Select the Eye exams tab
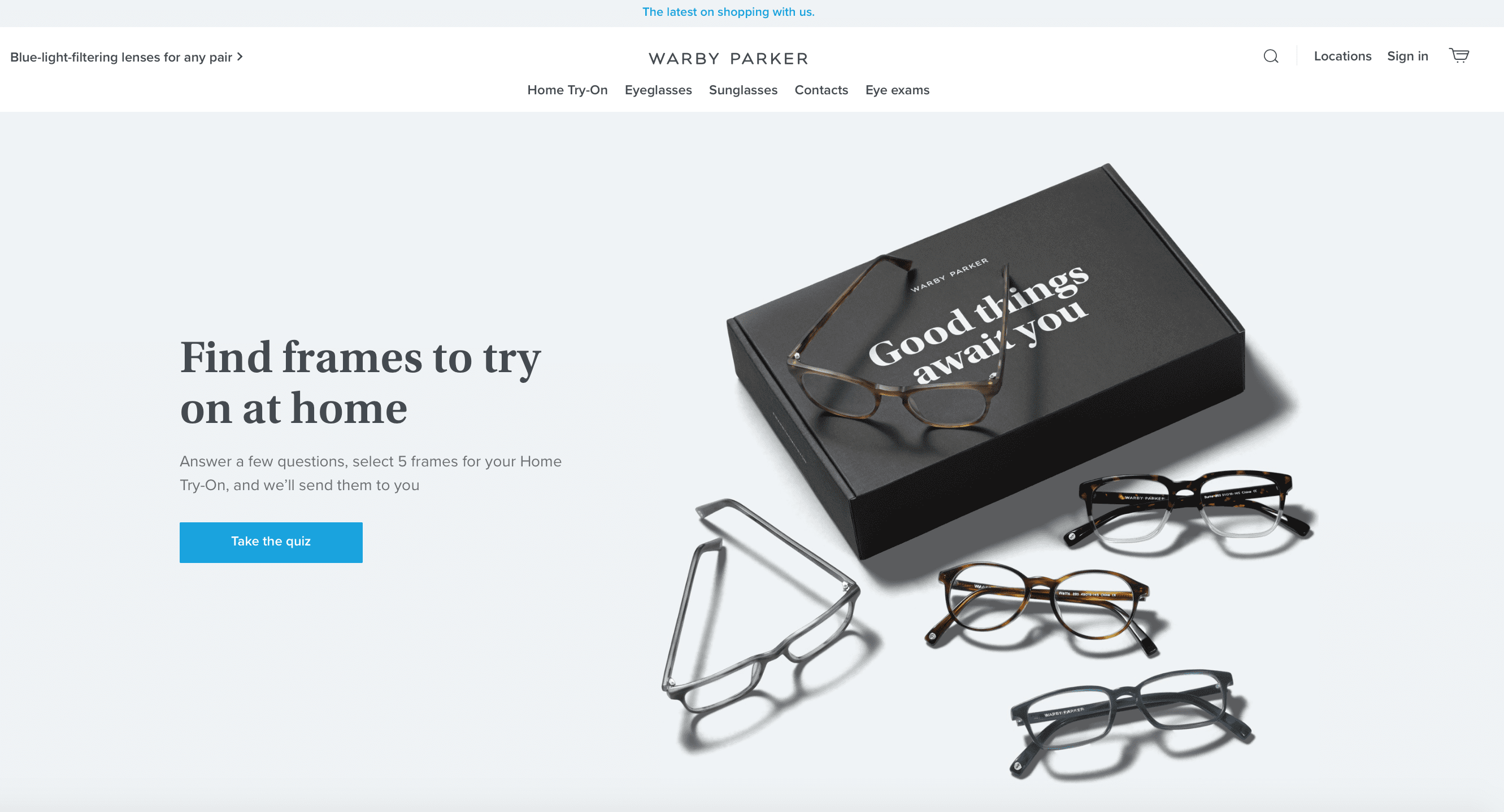Screen dimensions: 1504x812 pyautogui.click(x=897, y=90)
